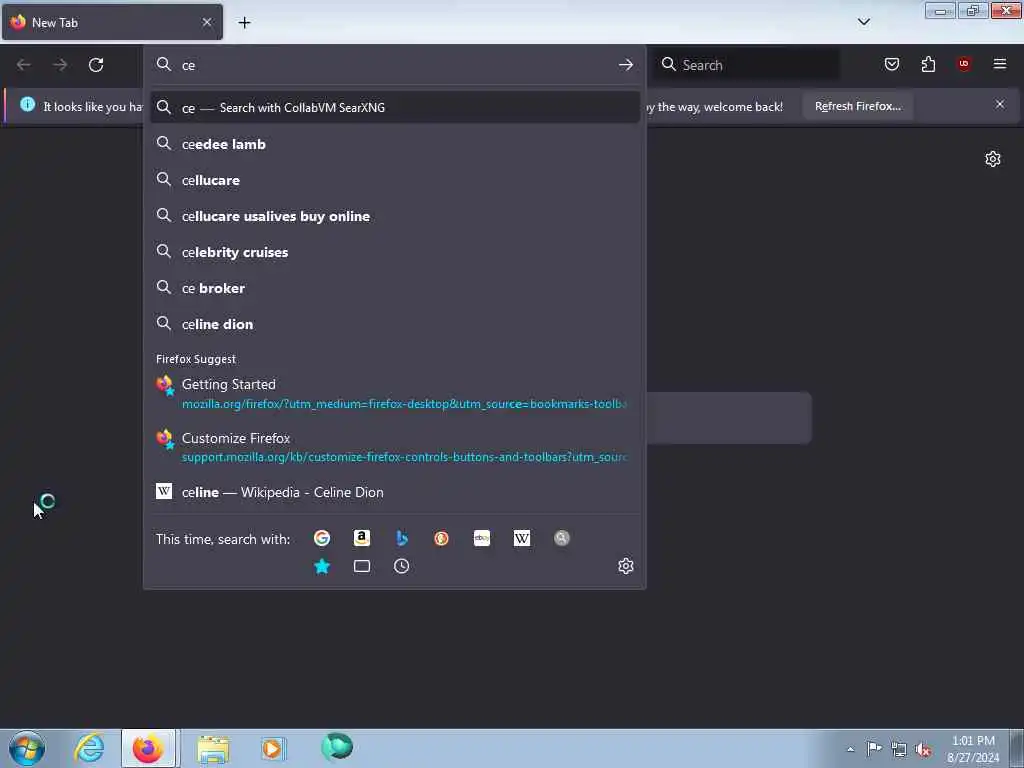Viewport: 1024px width, 768px height.
Task: Choose the ce broker suggestion
Action: point(395,288)
